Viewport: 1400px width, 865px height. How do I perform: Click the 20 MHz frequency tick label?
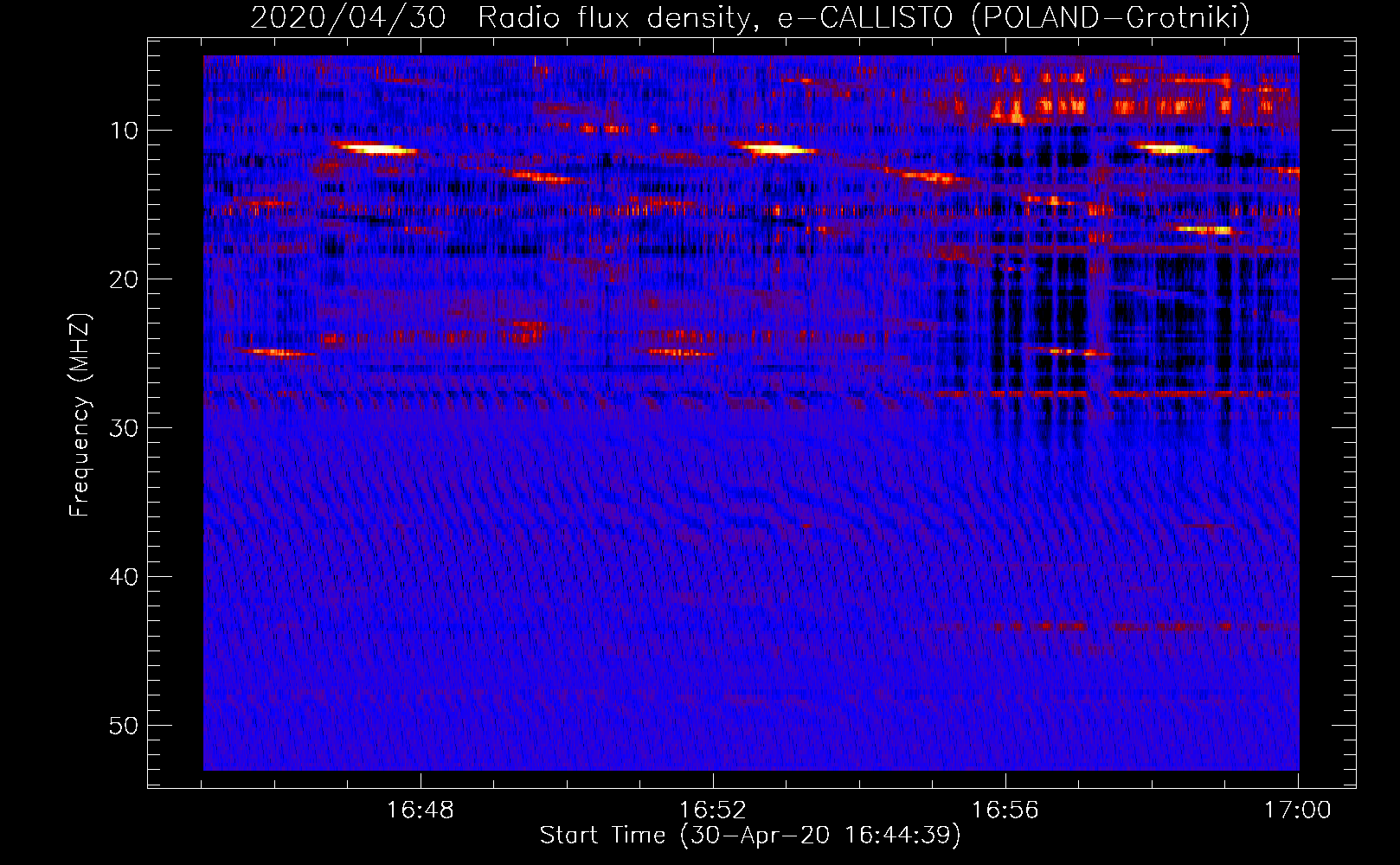125,279
